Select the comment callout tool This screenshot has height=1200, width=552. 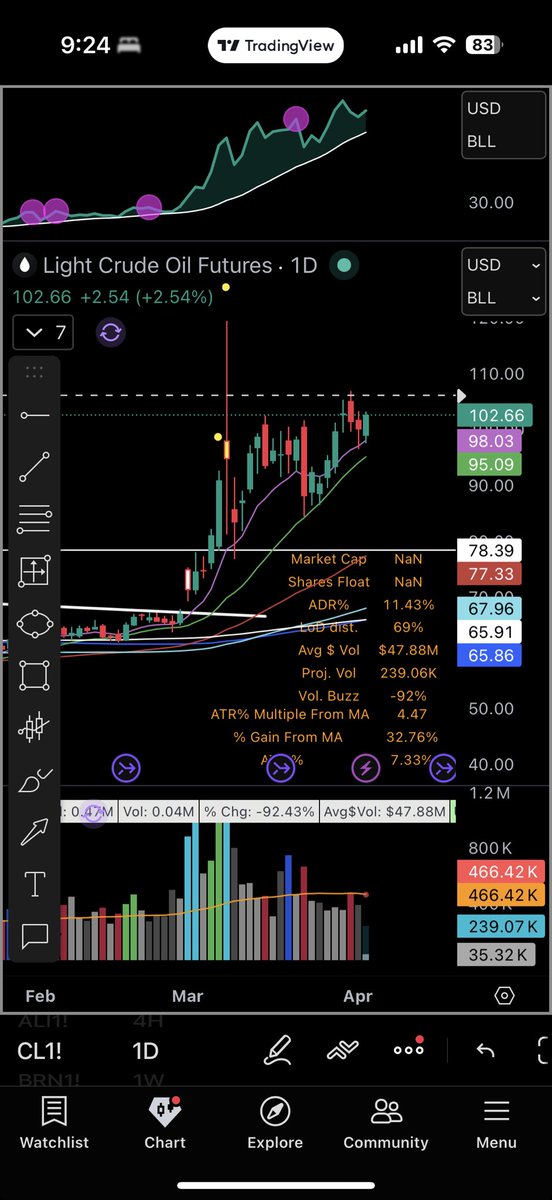35,937
